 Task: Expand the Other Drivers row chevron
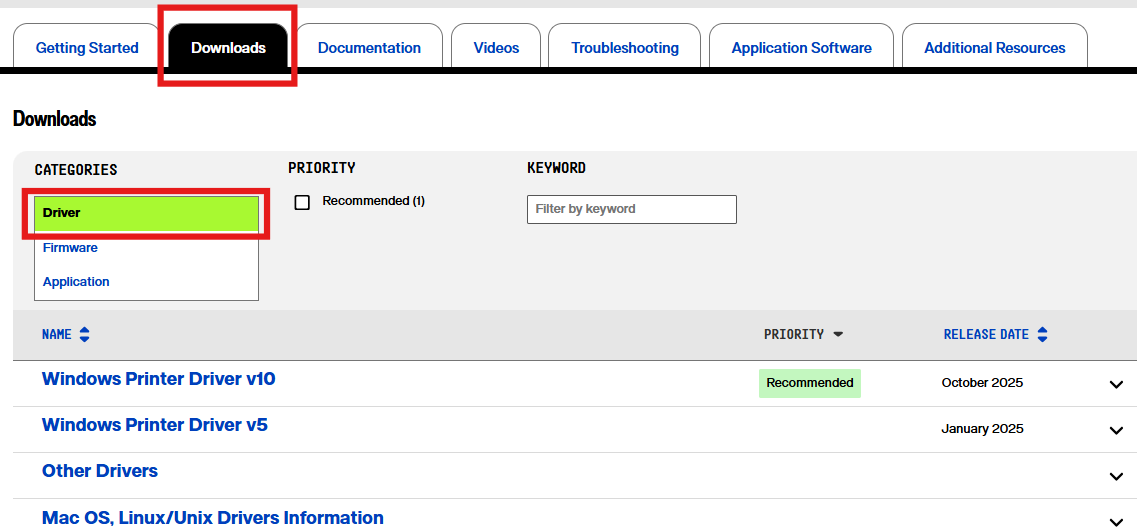[1116, 476]
